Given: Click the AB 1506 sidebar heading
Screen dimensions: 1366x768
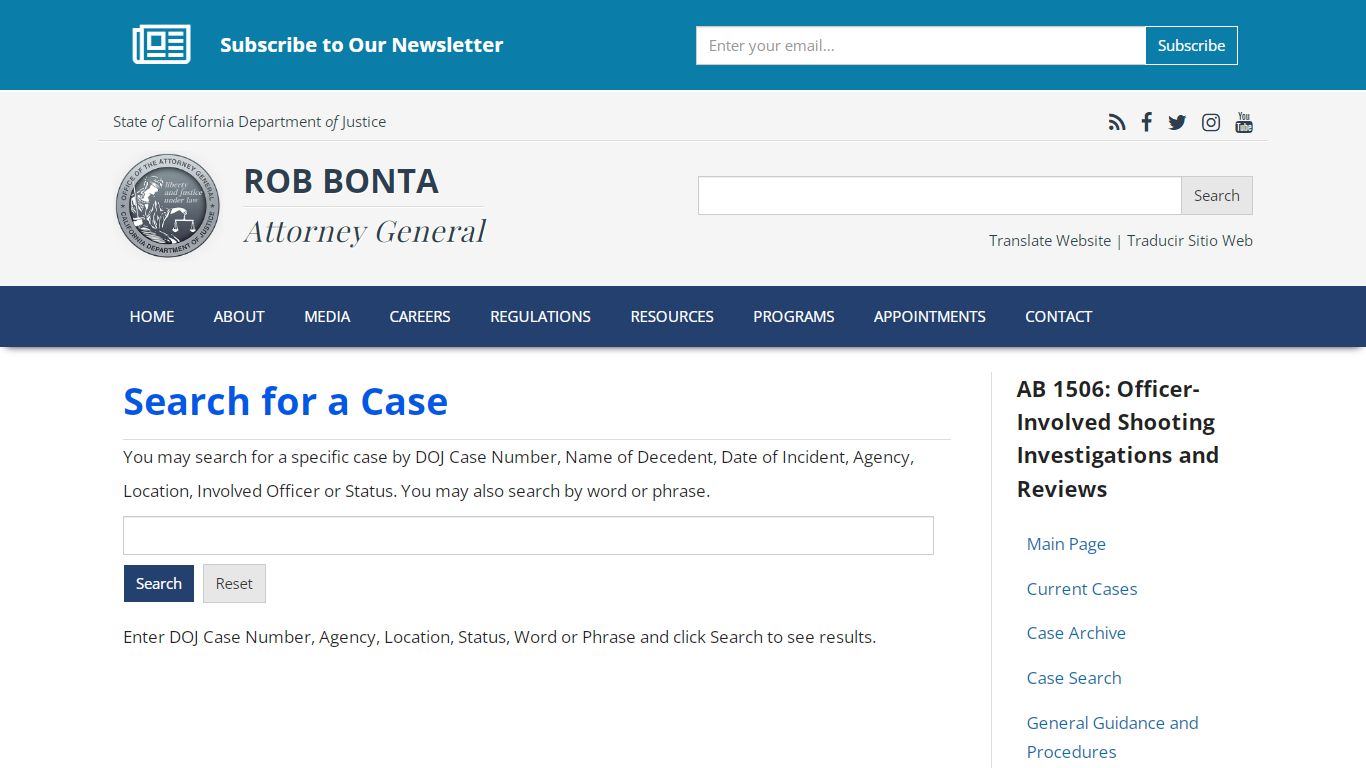Looking at the screenshot, I should click(x=1117, y=439).
